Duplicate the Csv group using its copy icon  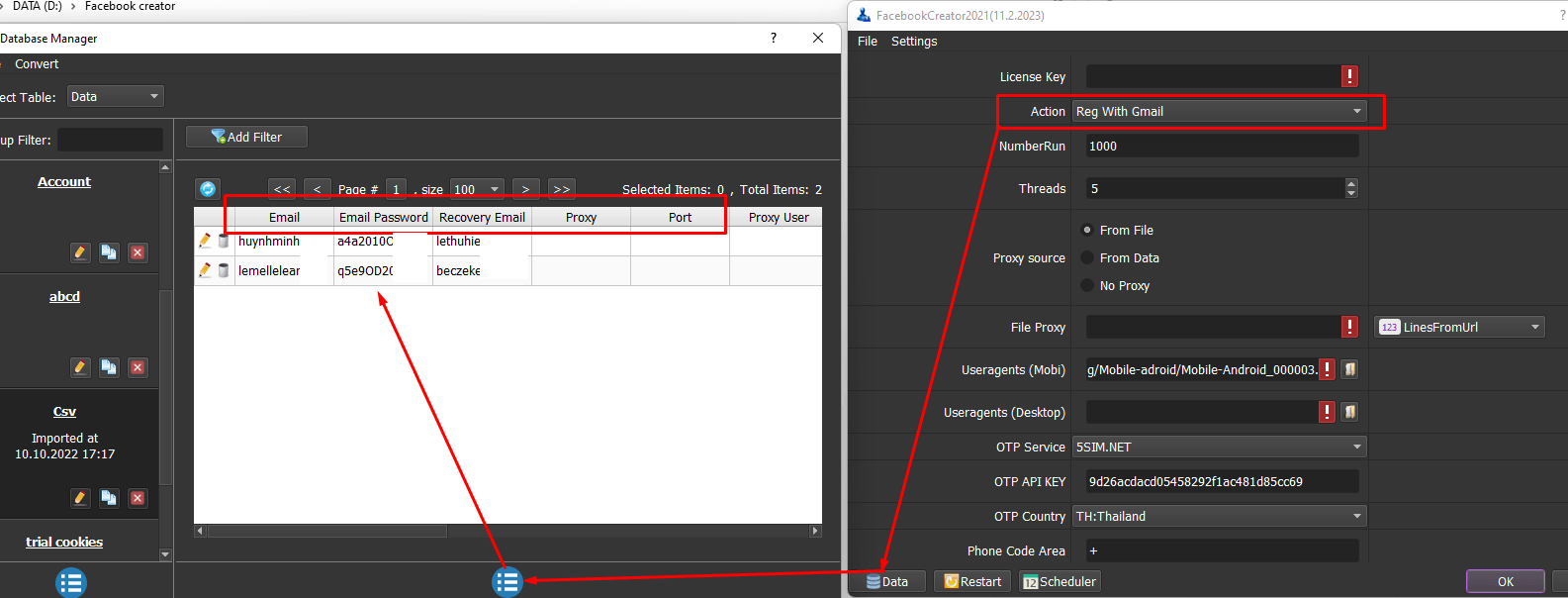[x=109, y=498]
